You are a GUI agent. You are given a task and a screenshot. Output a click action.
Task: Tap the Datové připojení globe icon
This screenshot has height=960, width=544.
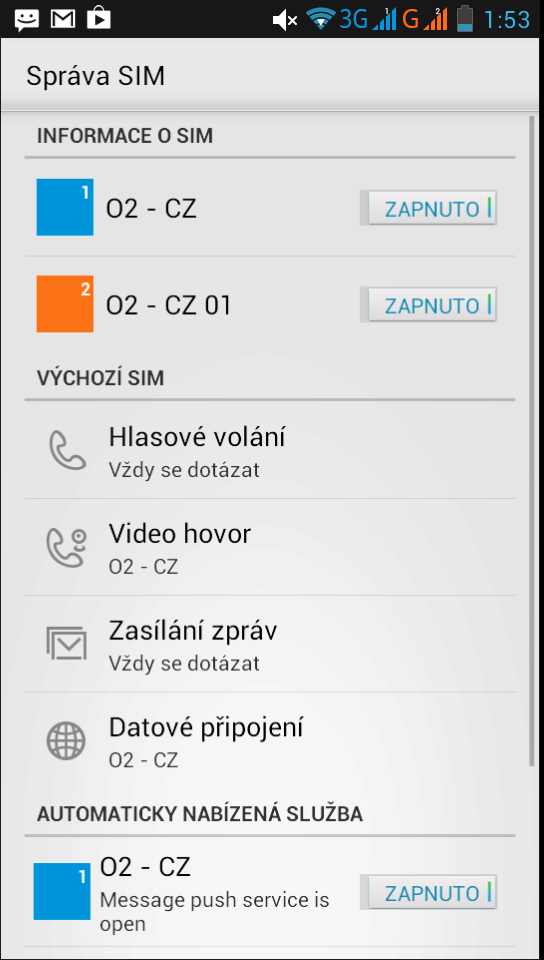click(67, 741)
